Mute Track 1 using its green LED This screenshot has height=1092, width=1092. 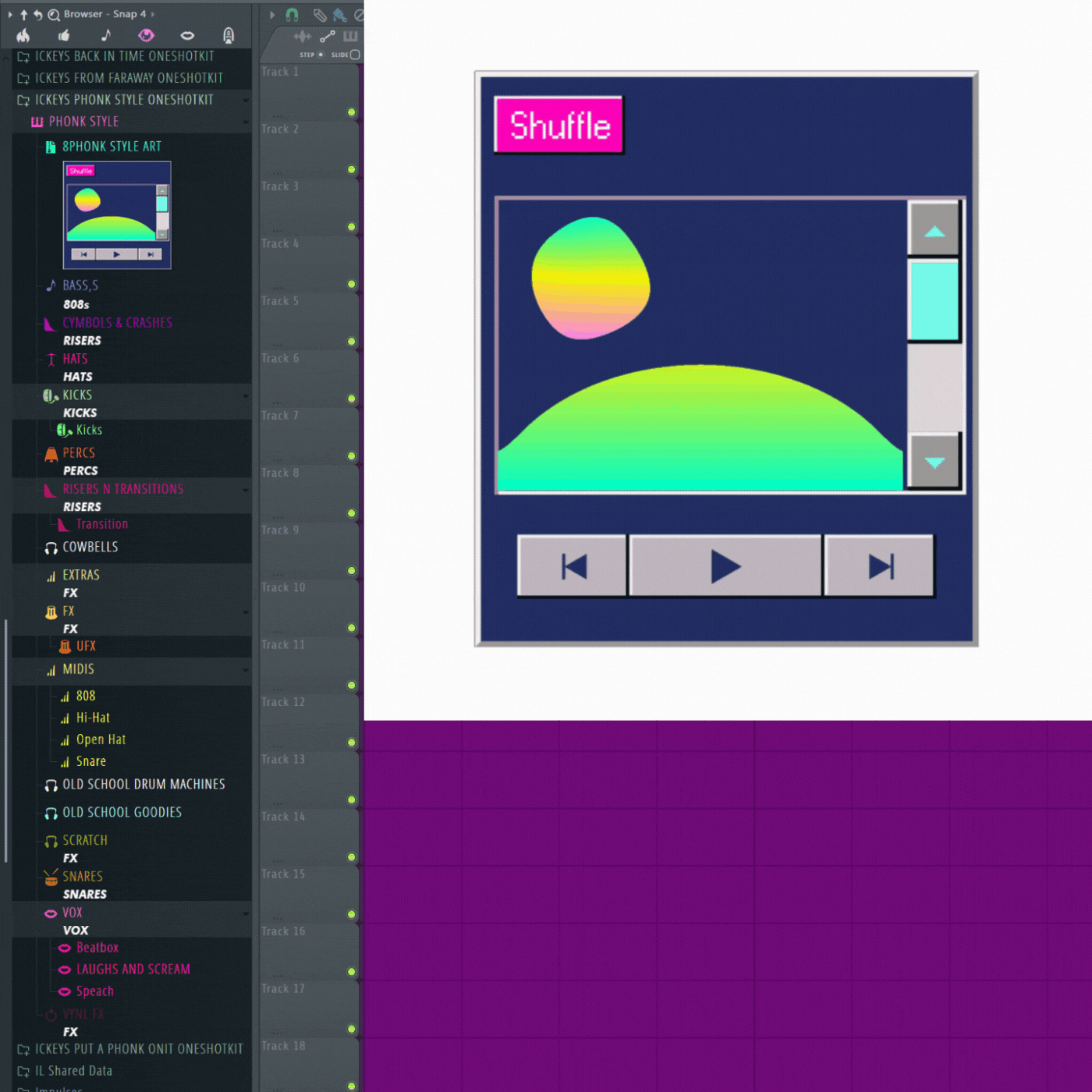[x=352, y=112]
